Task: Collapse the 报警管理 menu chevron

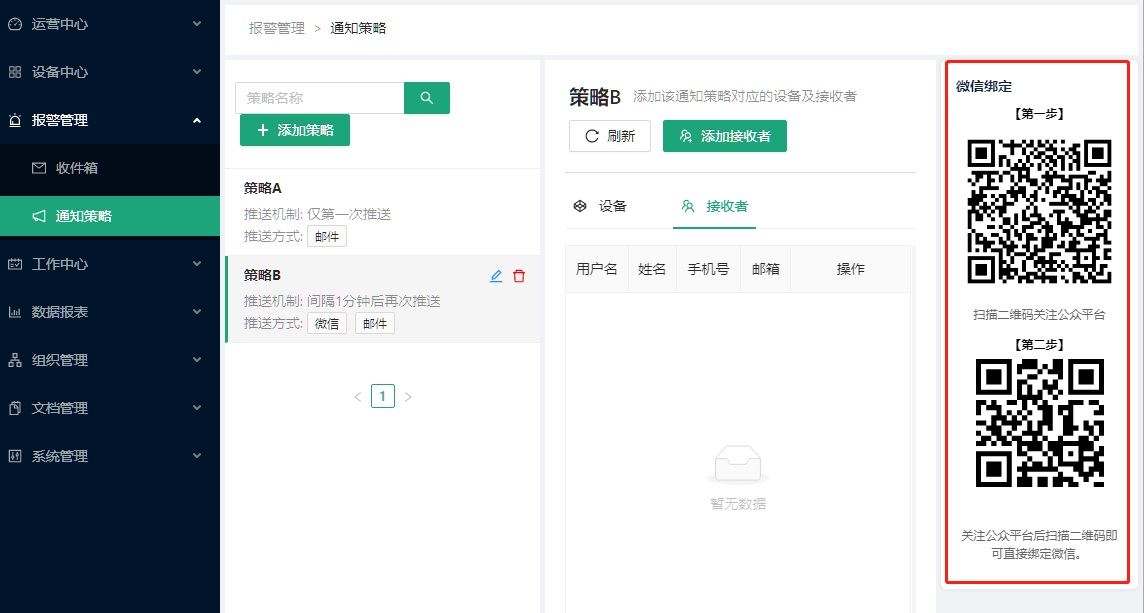Action: pos(197,120)
